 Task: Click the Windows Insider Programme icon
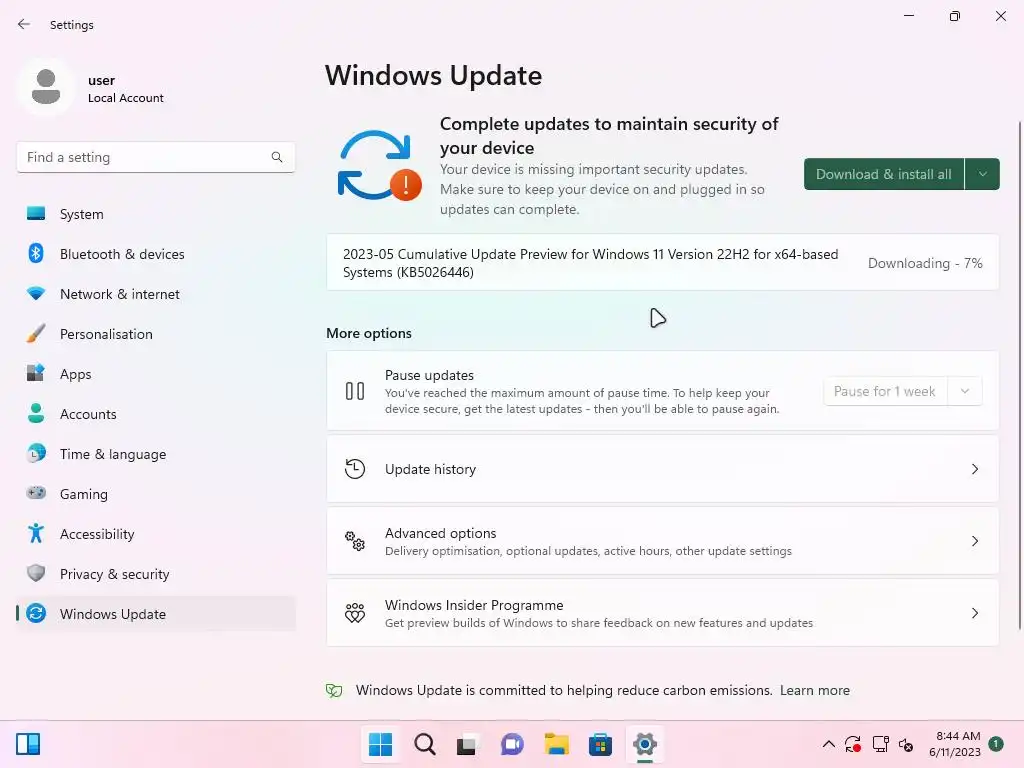[355, 613]
